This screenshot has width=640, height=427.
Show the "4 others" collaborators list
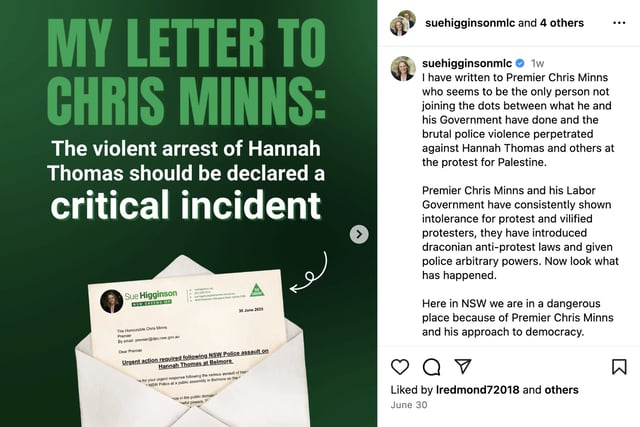[x=562, y=23]
